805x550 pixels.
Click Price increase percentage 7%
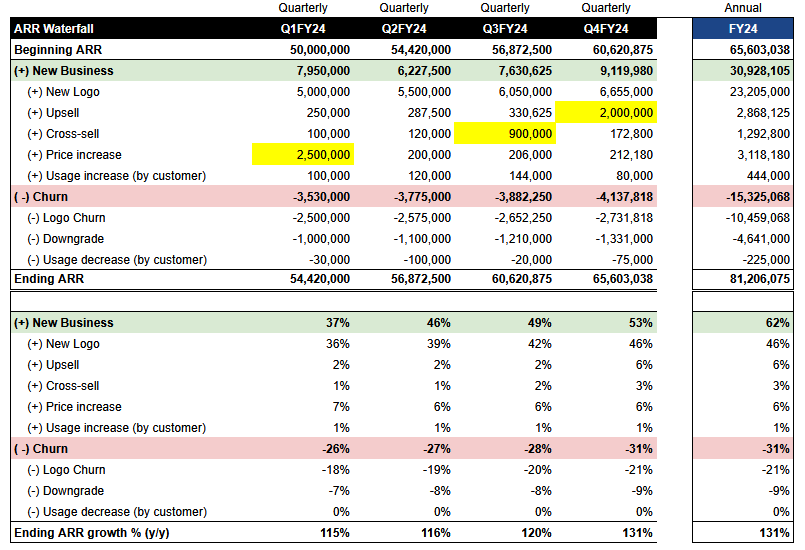click(x=341, y=407)
